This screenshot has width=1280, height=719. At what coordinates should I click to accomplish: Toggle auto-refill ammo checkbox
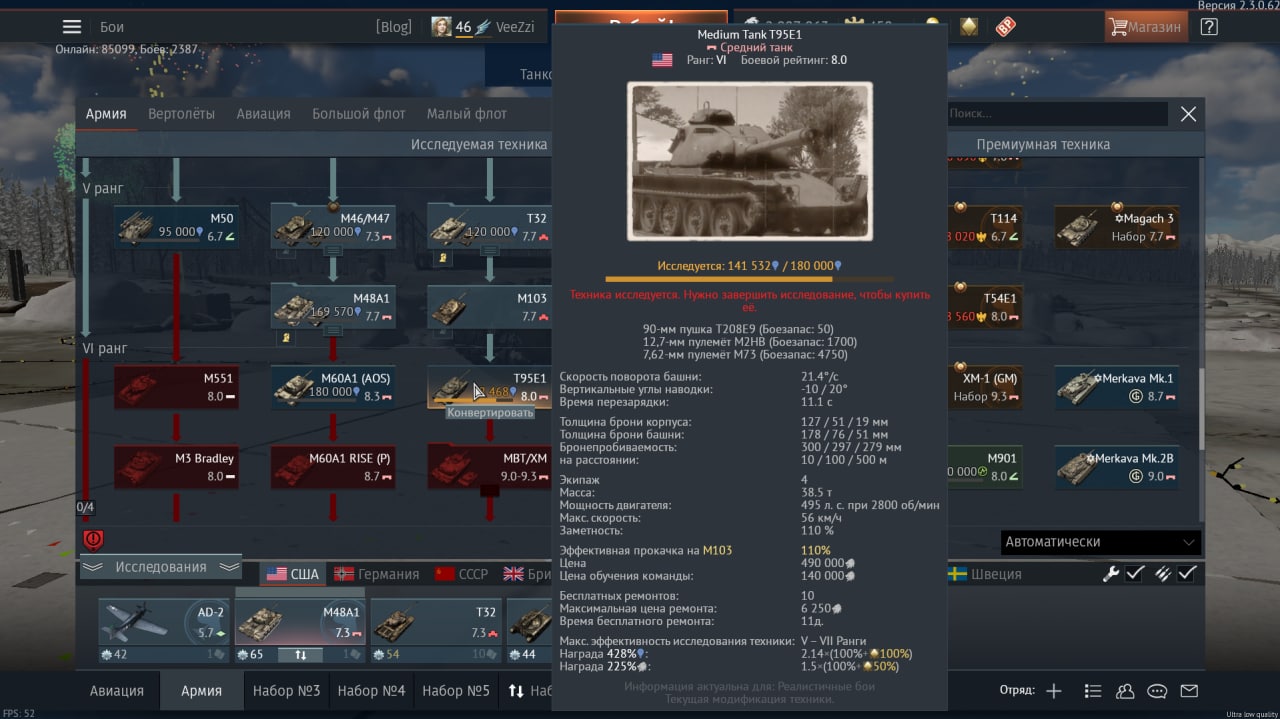pyautogui.click(x=1187, y=574)
